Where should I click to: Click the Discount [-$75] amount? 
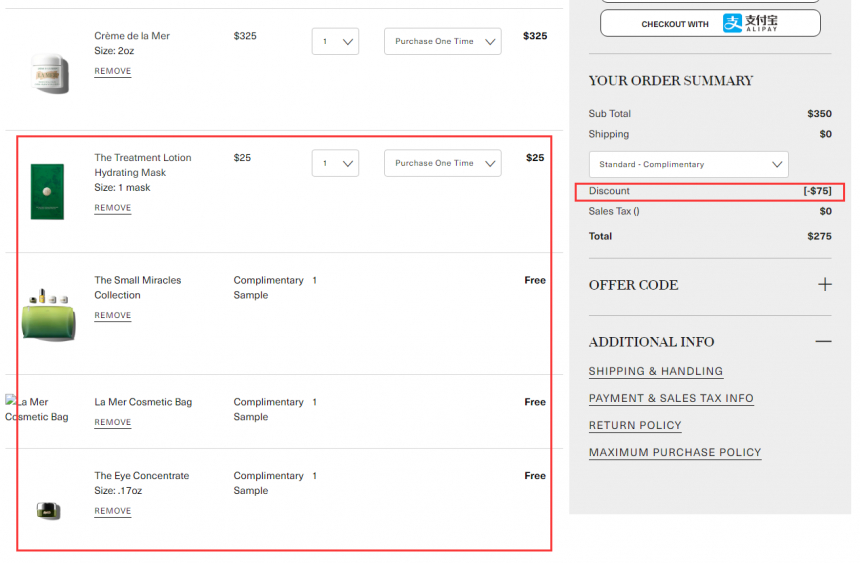817,191
